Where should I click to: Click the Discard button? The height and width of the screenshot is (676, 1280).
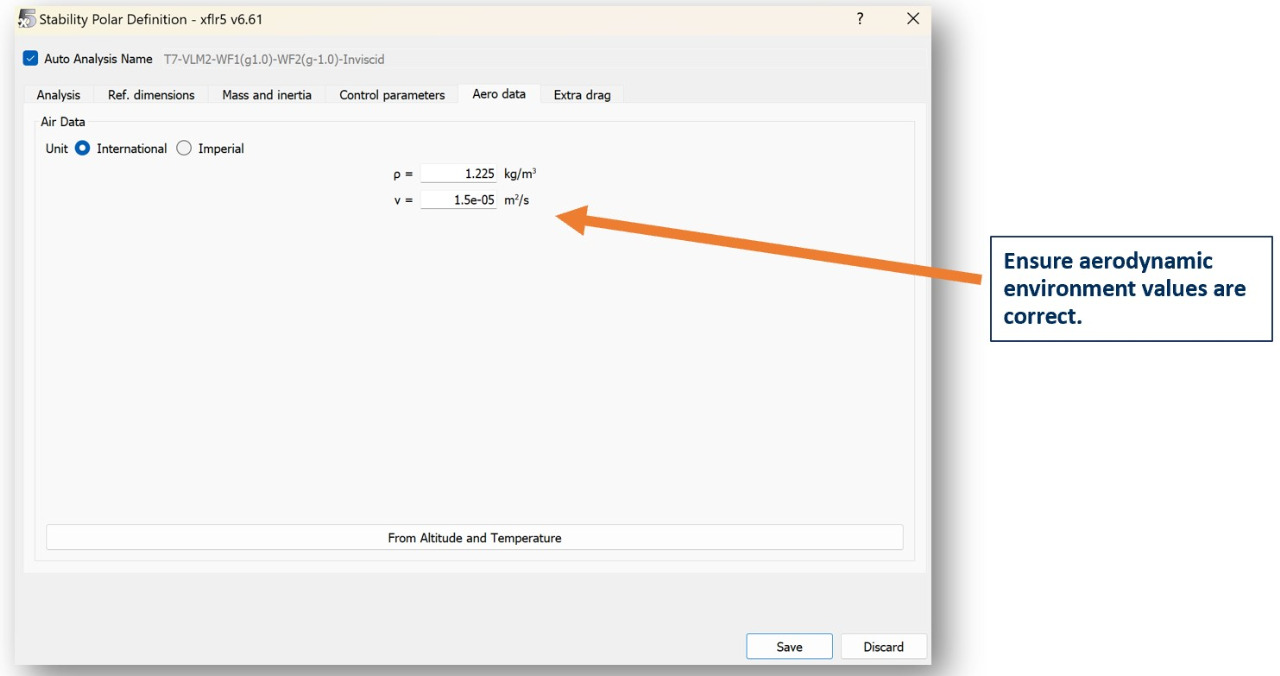(883, 647)
